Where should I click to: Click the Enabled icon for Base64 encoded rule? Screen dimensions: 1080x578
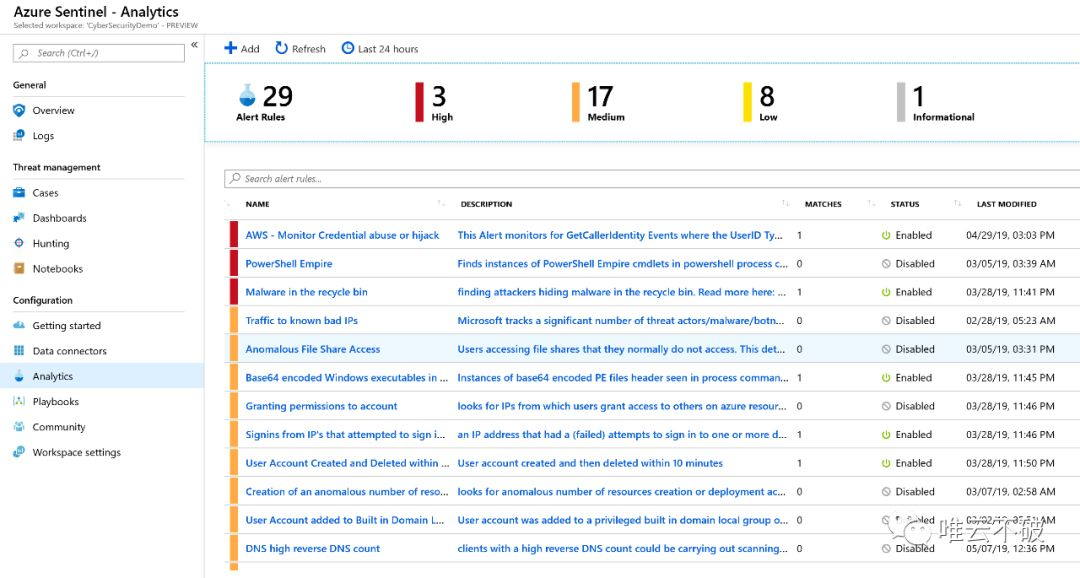click(886, 378)
